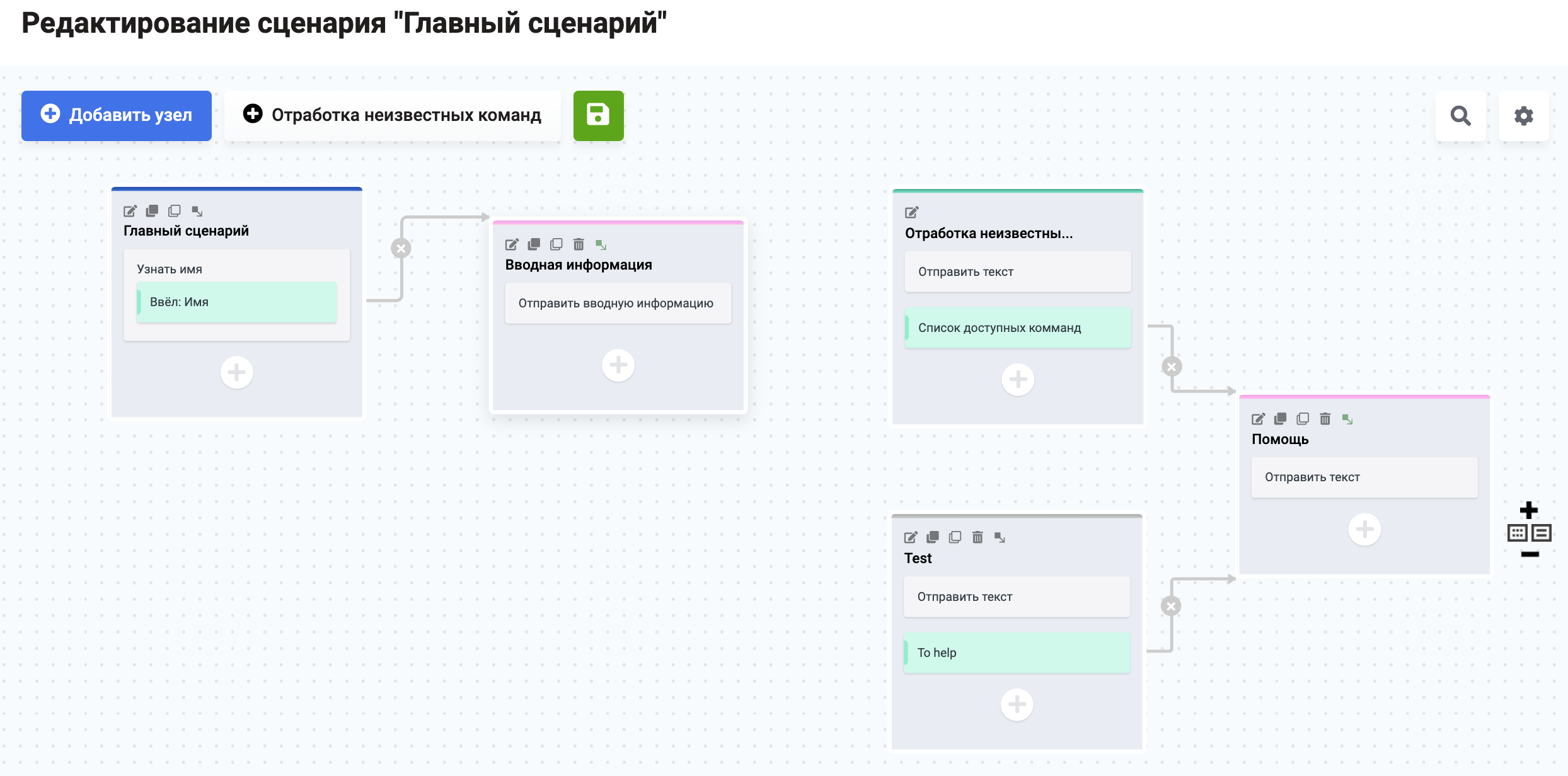Click 'Отработка неизвестных команд' button
Screen dimensions: 1568x776
coord(392,115)
